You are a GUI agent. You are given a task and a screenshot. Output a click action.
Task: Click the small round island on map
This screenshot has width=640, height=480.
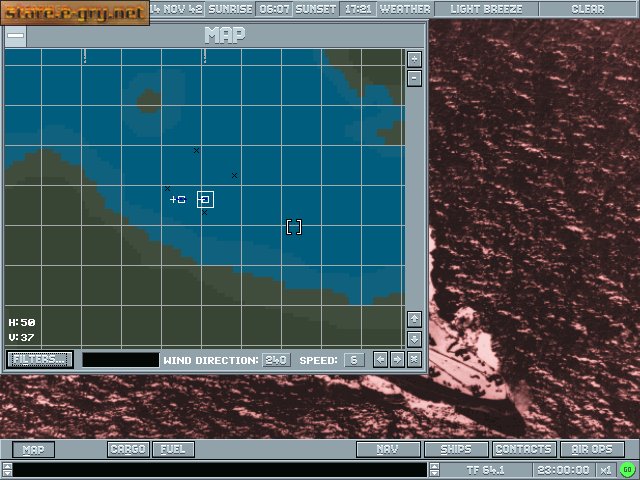pos(149,101)
